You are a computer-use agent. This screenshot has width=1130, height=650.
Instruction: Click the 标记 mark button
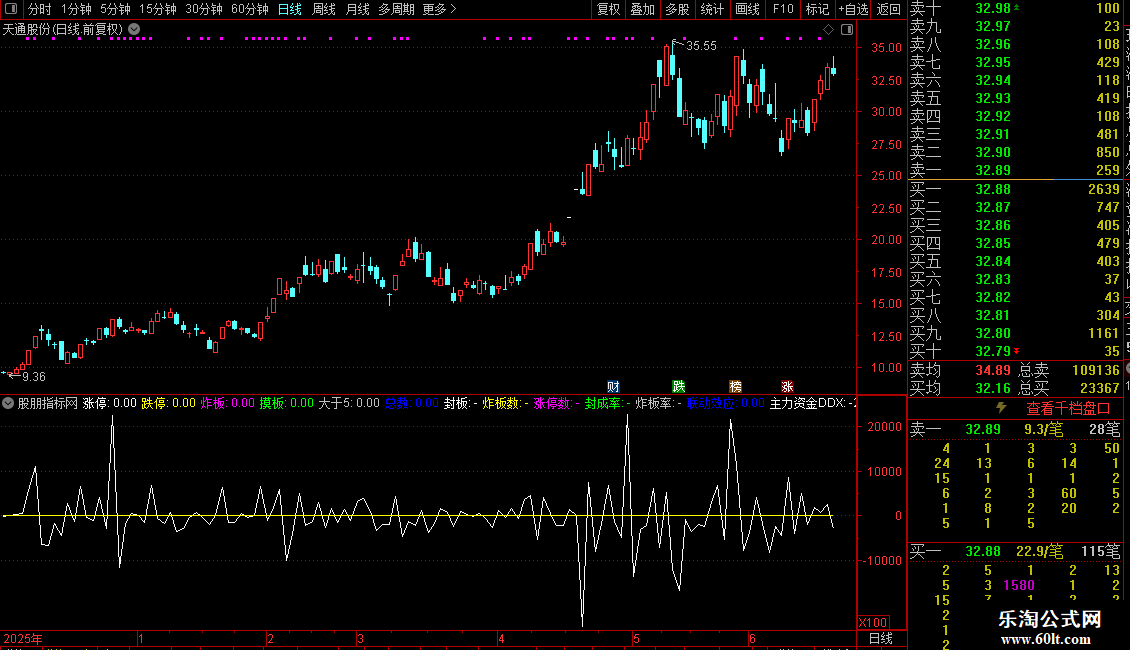coord(817,9)
